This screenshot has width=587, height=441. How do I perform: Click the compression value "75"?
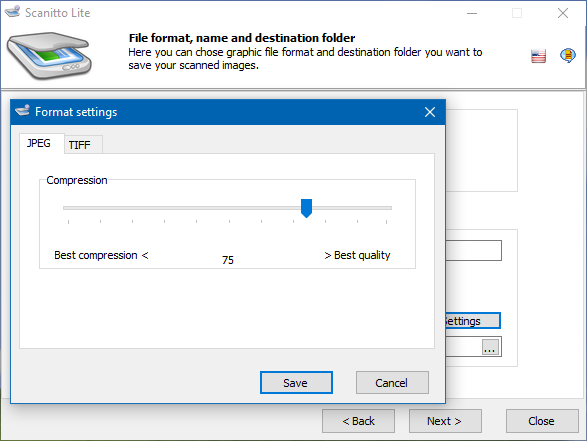tap(228, 260)
